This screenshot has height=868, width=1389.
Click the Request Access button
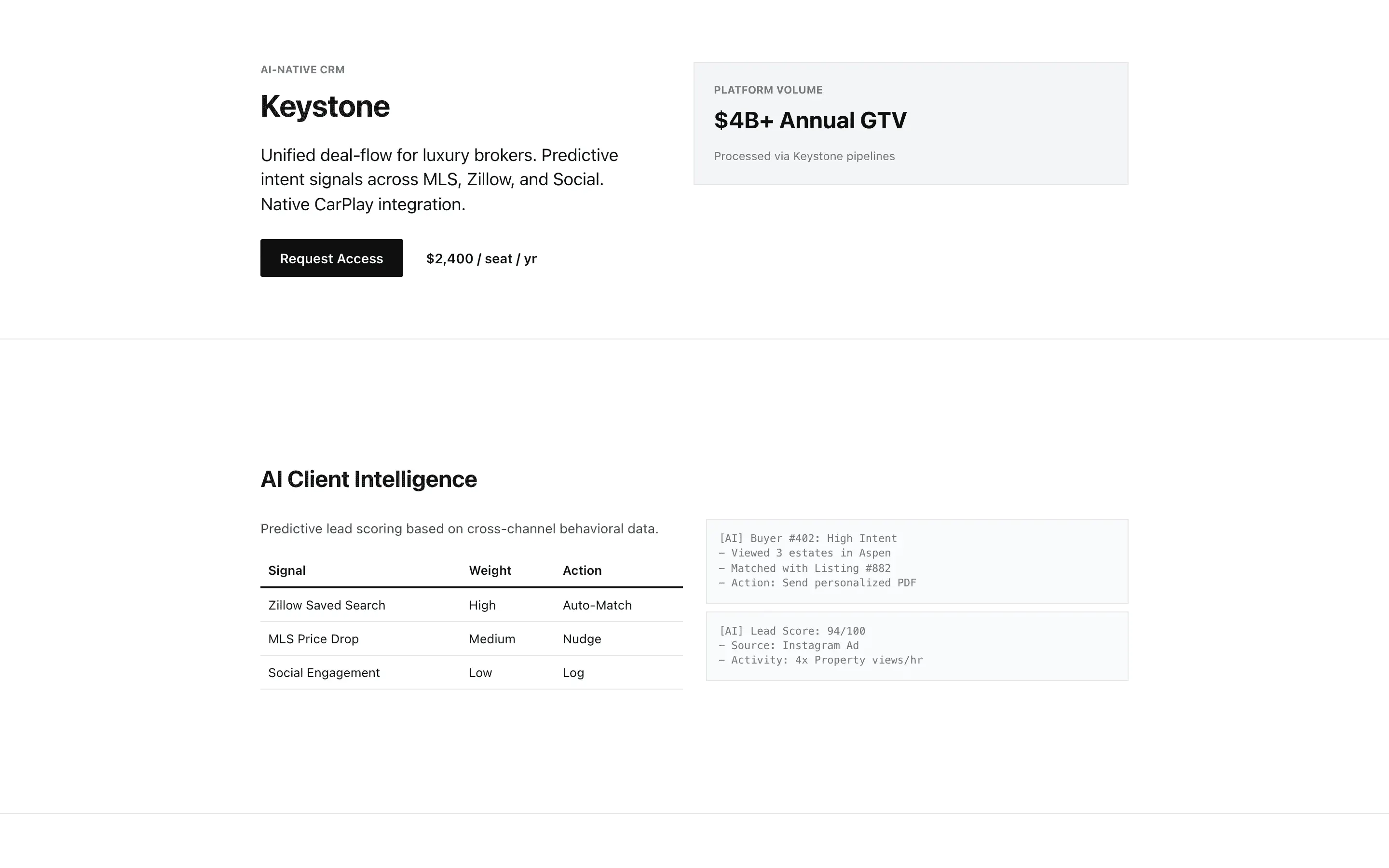(x=331, y=258)
